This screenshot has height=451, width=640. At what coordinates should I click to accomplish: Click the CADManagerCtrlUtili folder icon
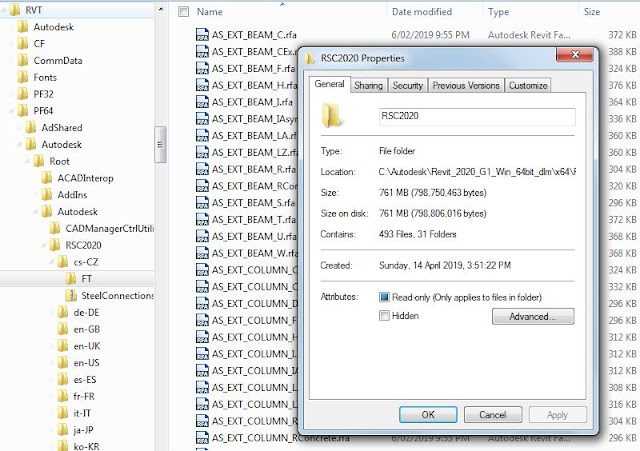pos(55,228)
